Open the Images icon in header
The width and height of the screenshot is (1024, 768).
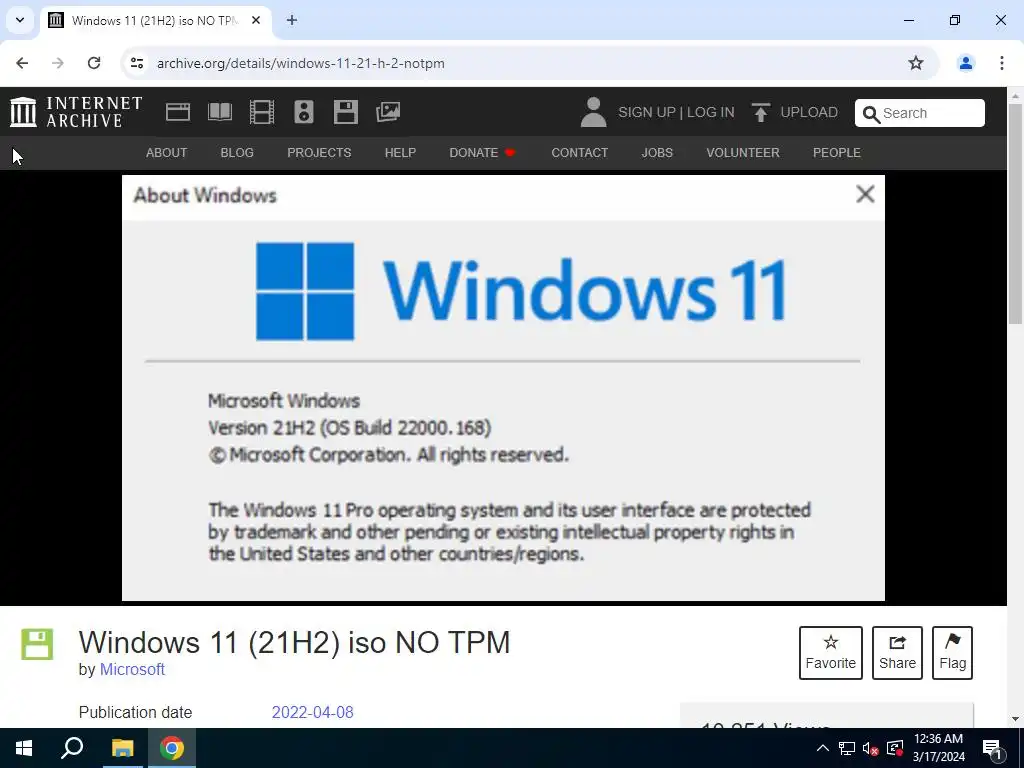[388, 112]
